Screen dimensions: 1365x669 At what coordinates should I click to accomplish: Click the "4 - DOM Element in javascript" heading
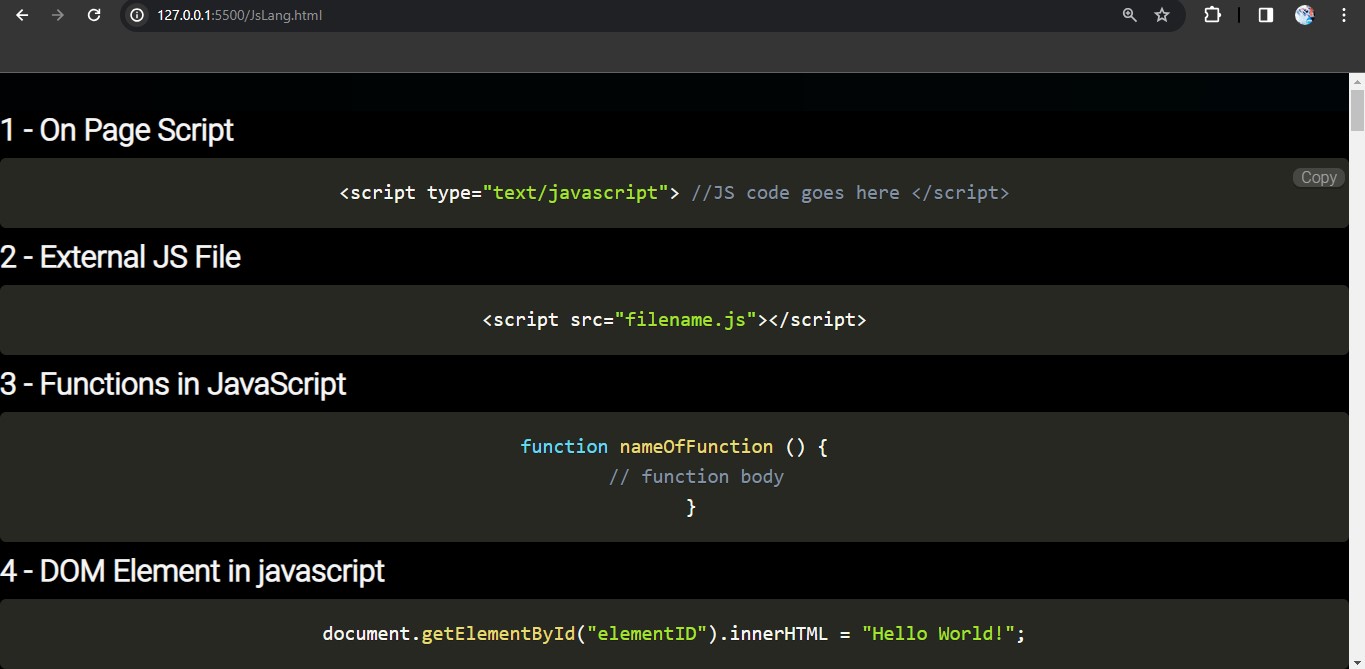pos(192,571)
